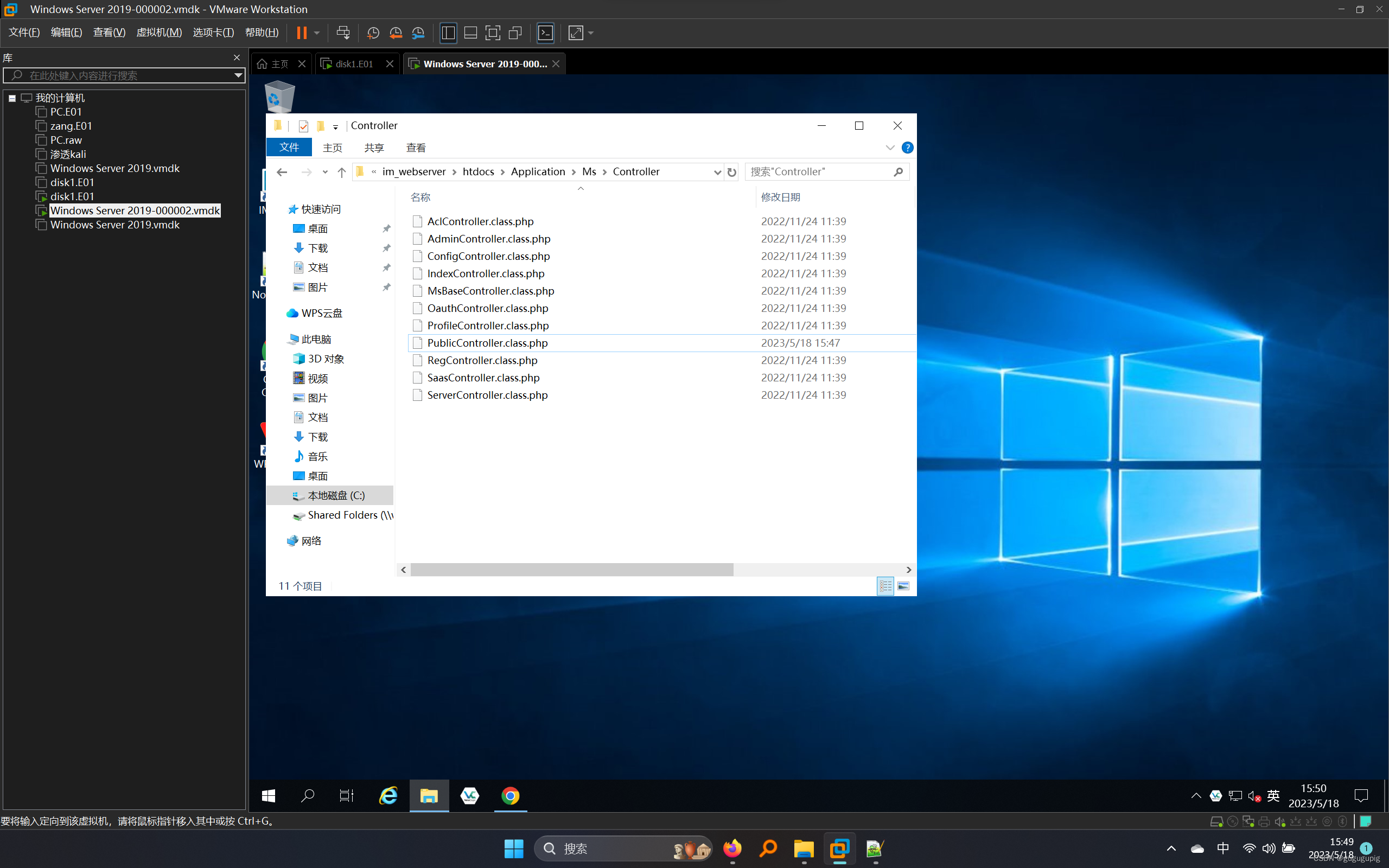Screen dimensions: 1389x868
Task: Click the take snapshot toolbar icon
Action: tap(373, 33)
